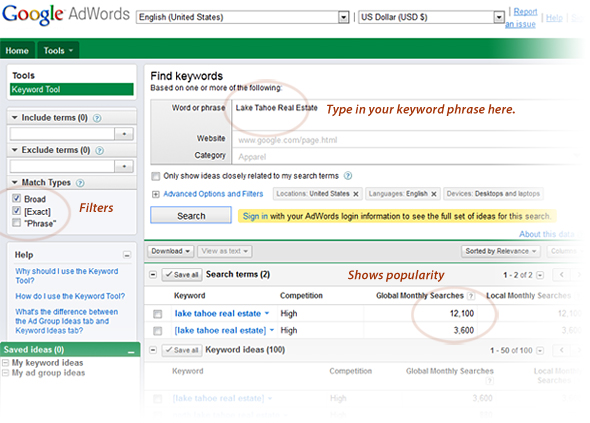590x423 pixels.
Task: Select checkbox for '[lake tahoe real estate]' search term
Action: tap(158, 331)
